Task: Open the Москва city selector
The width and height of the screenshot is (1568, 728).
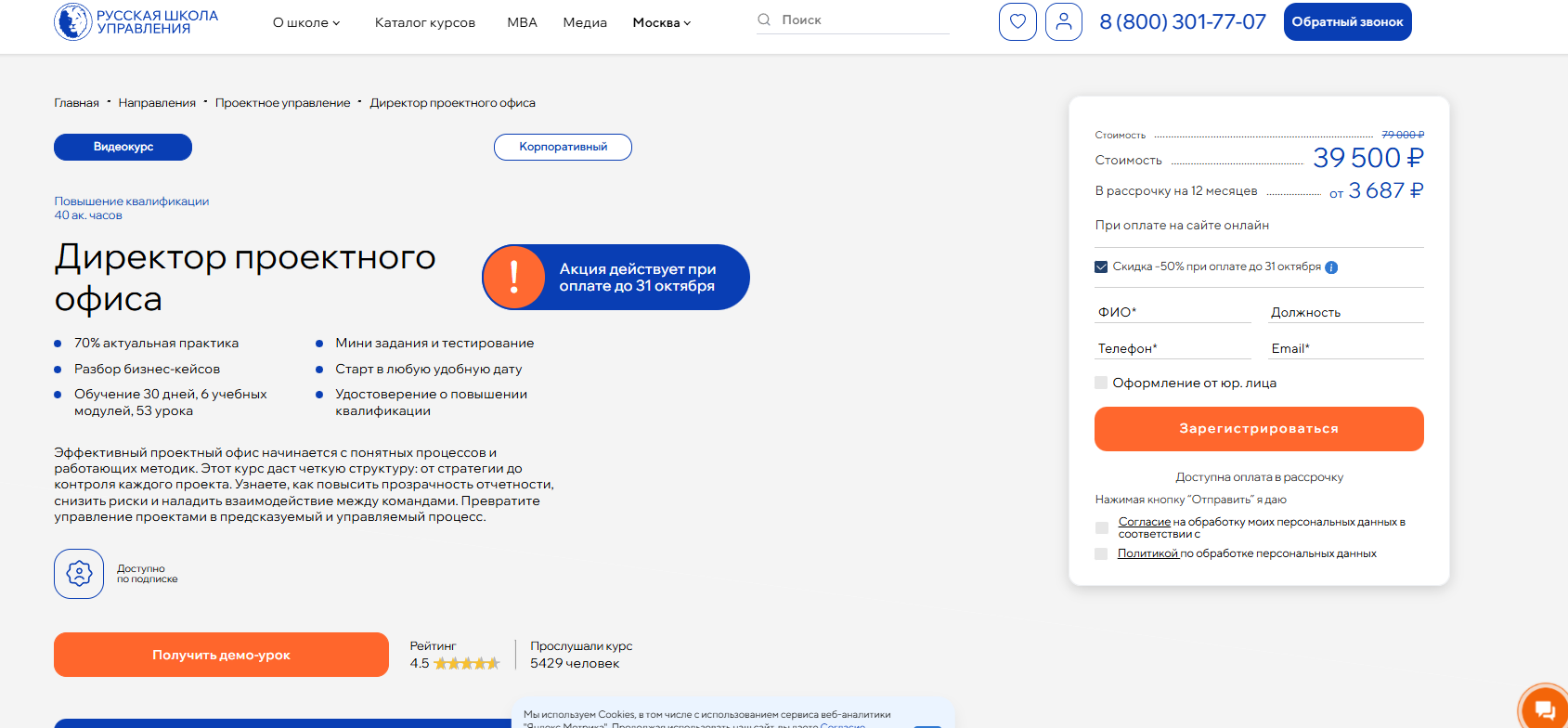Action: coord(661,22)
